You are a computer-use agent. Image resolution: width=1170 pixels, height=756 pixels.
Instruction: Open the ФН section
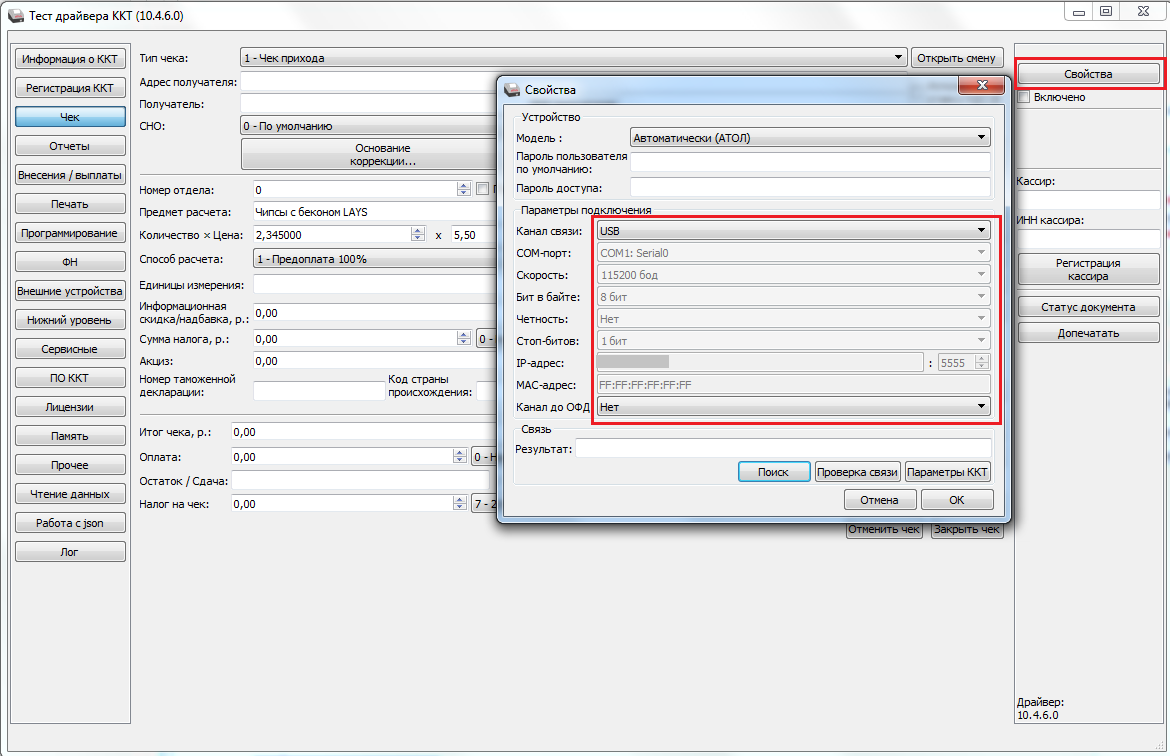[70, 262]
